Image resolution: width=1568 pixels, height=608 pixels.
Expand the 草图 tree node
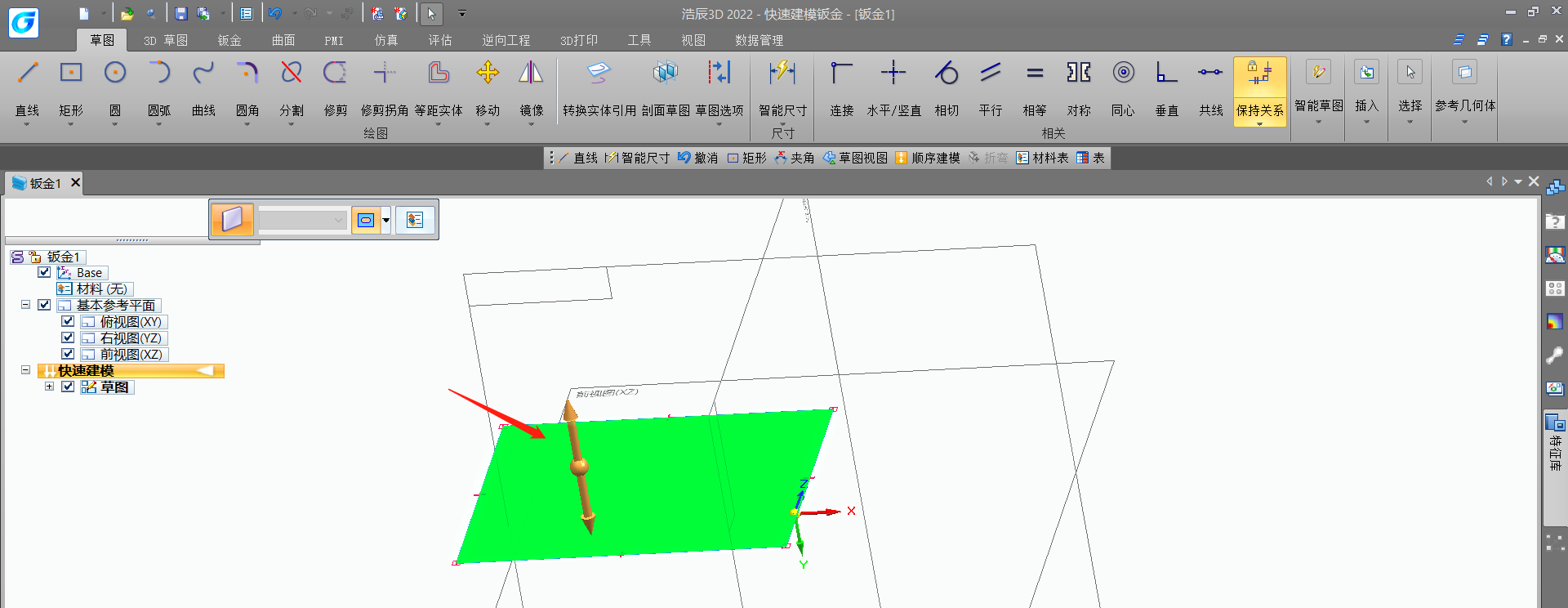point(49,387)
